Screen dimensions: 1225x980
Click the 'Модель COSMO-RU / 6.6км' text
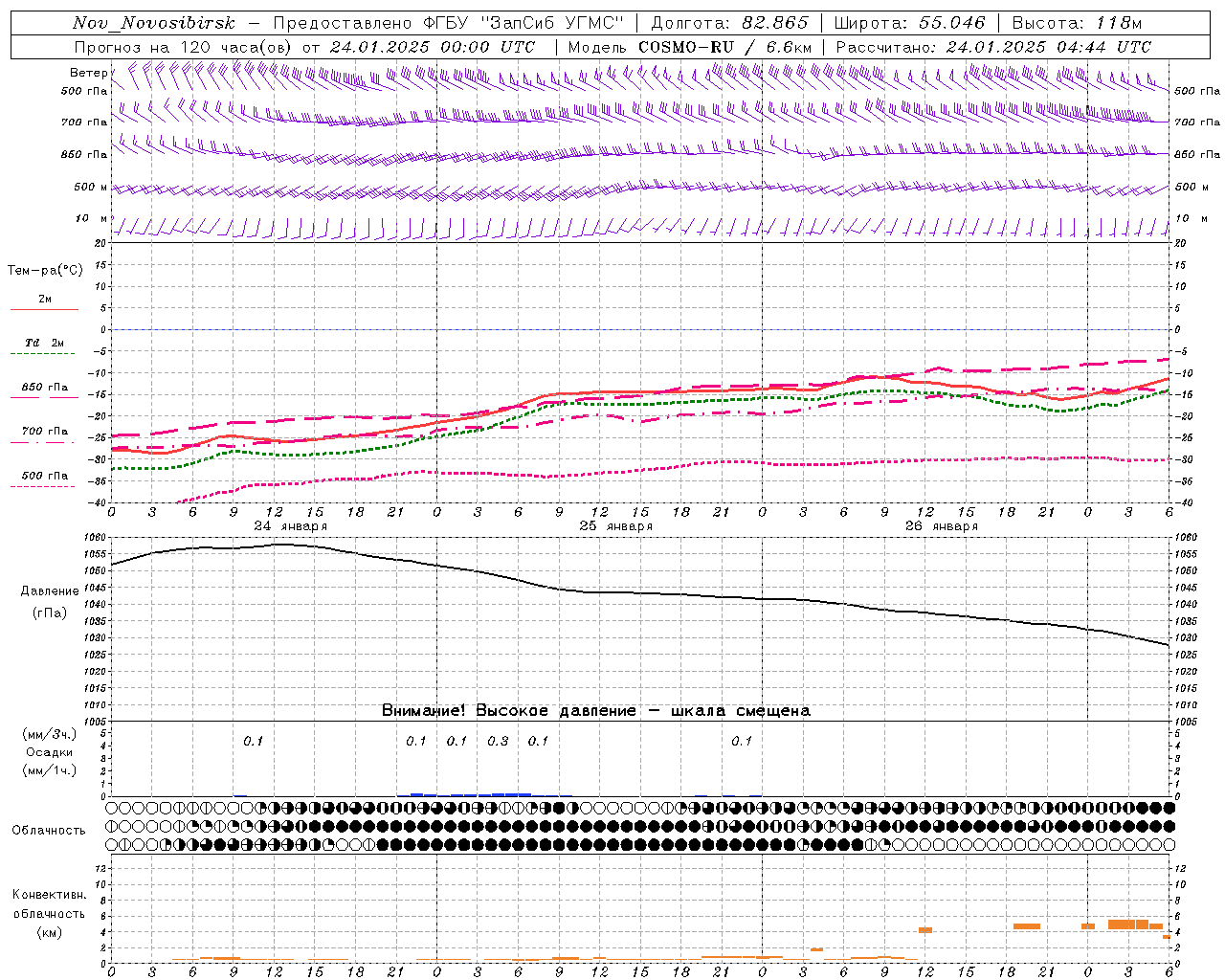pyautogui.click(x=690, y=47)
